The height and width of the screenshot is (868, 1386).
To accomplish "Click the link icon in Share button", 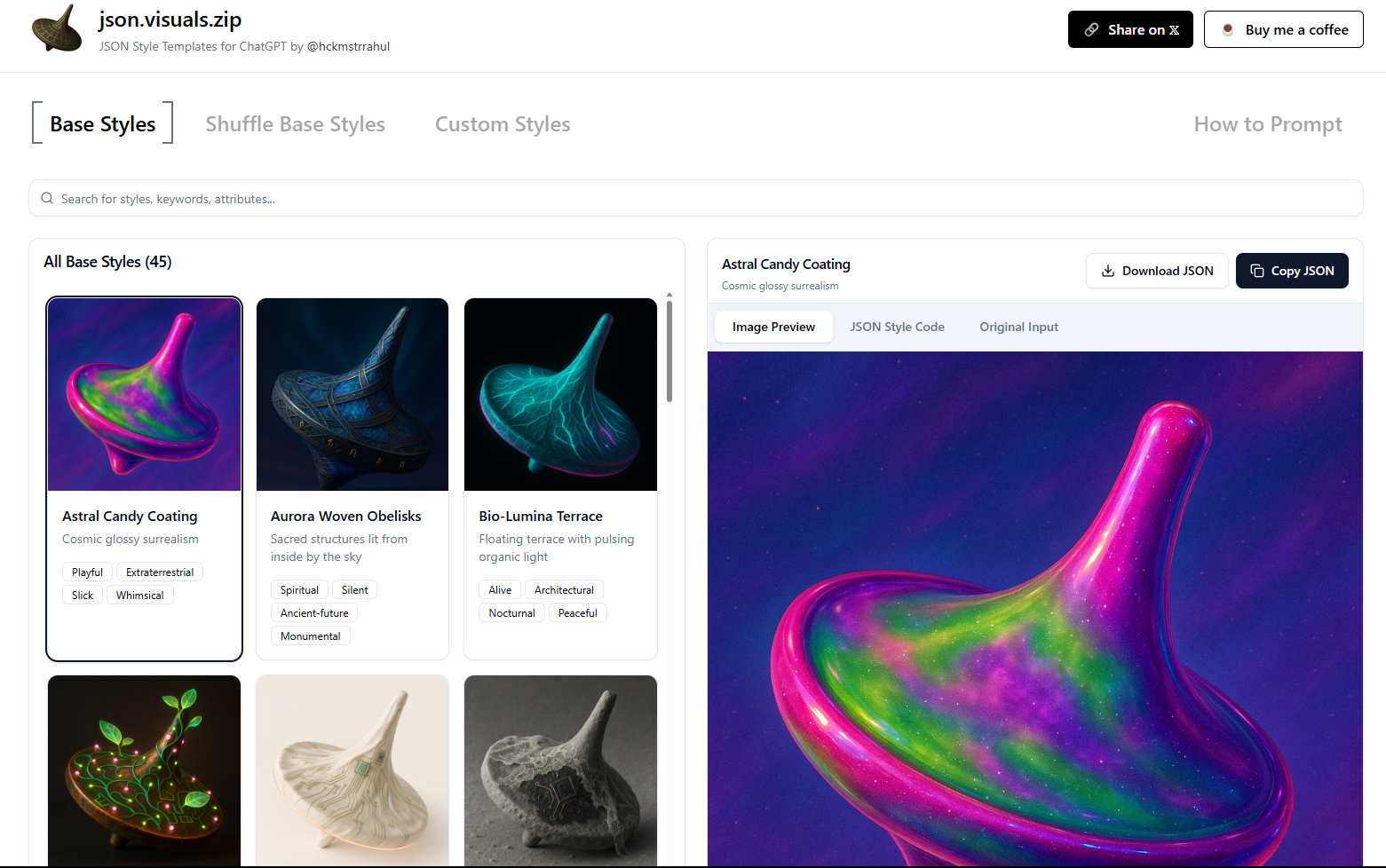I will (x=1091, y=30).
